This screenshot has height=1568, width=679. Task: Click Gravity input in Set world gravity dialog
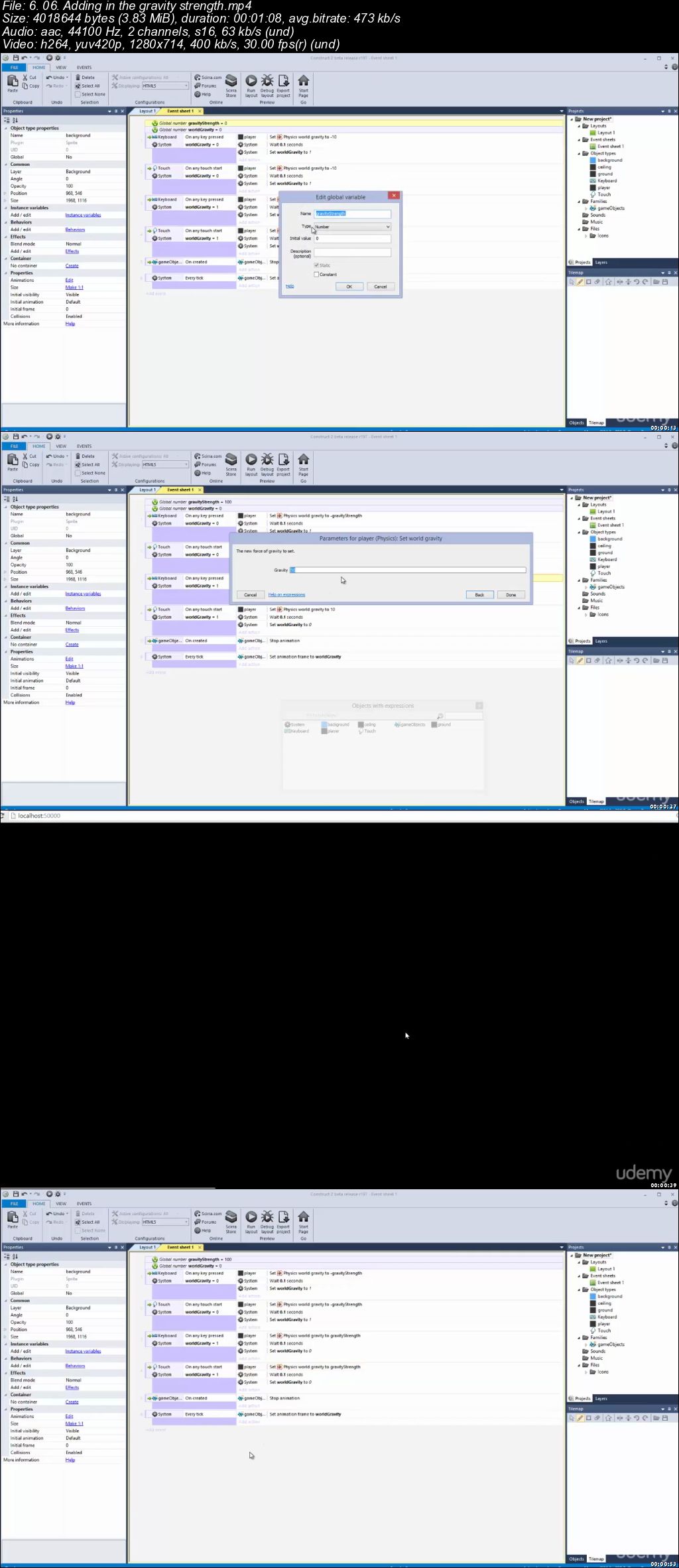[x=408, y=570]
